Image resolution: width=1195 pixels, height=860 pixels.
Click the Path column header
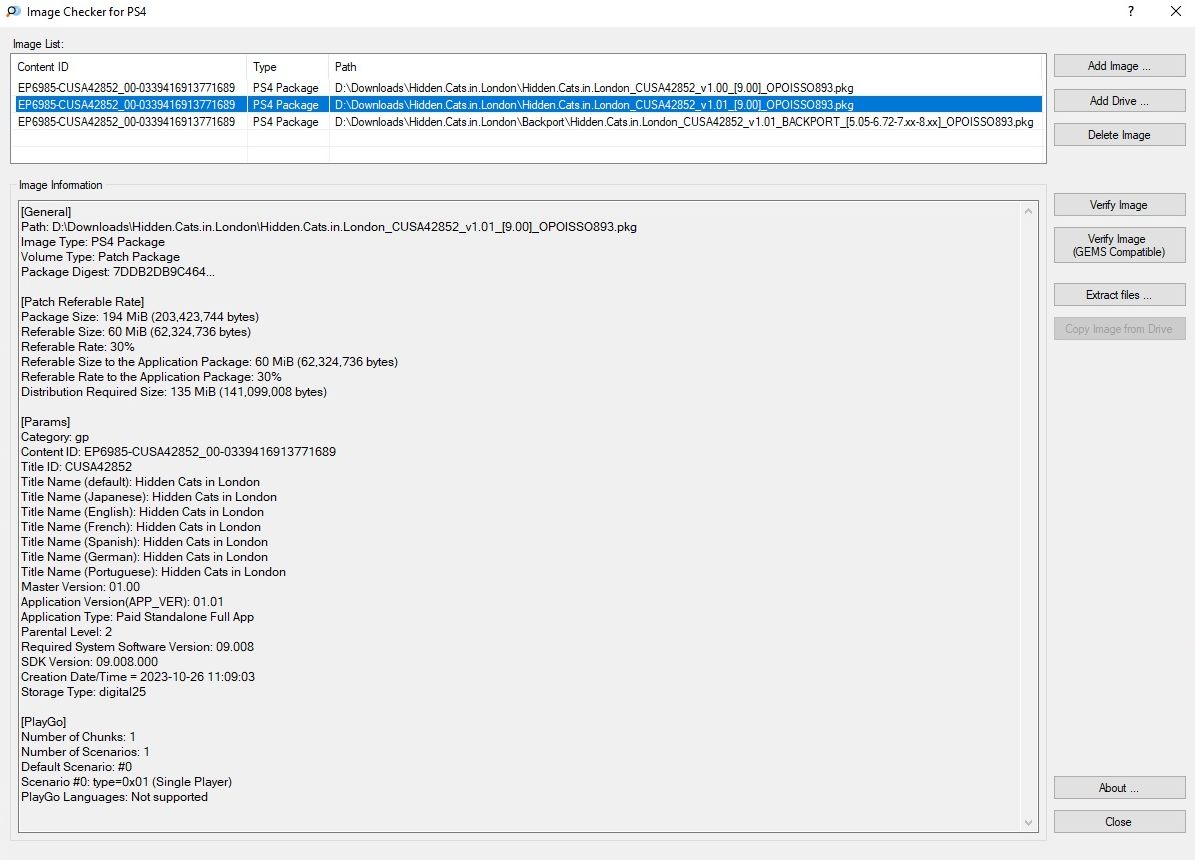[x=686, y=67]
